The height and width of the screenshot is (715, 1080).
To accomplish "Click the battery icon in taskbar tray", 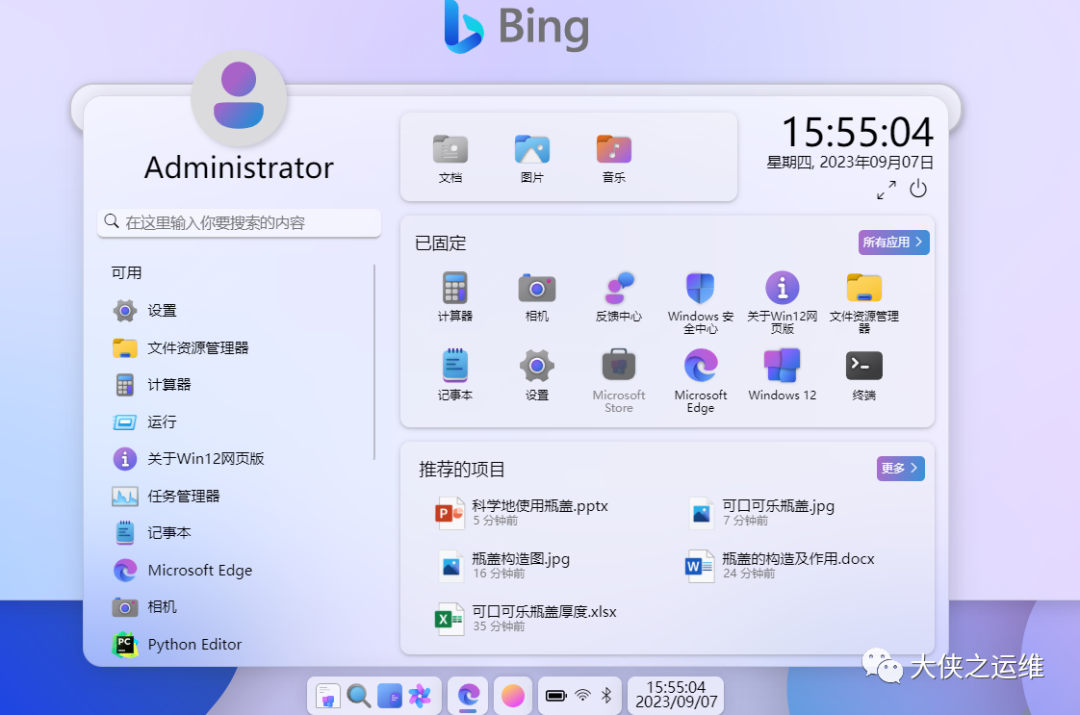I will tap(556, 696).
